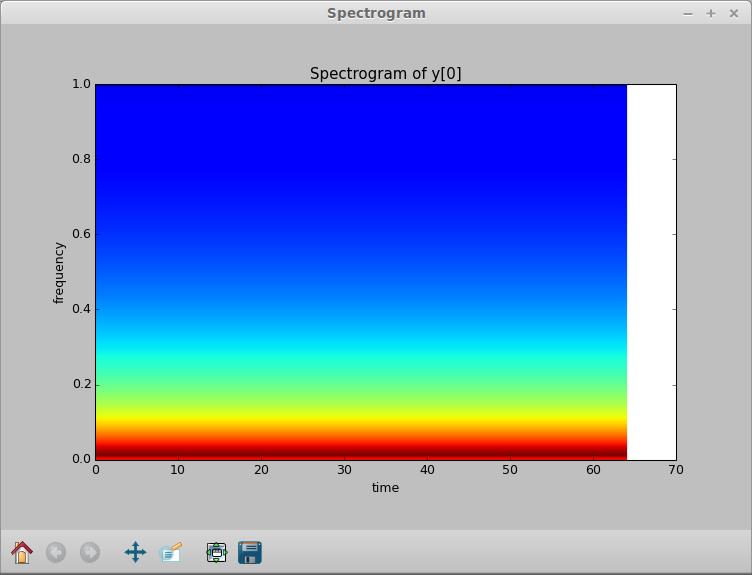This screenshot has height=575, width=752.
Task: Click the 'time' x-axis label
Action: (x=385, y=488)
